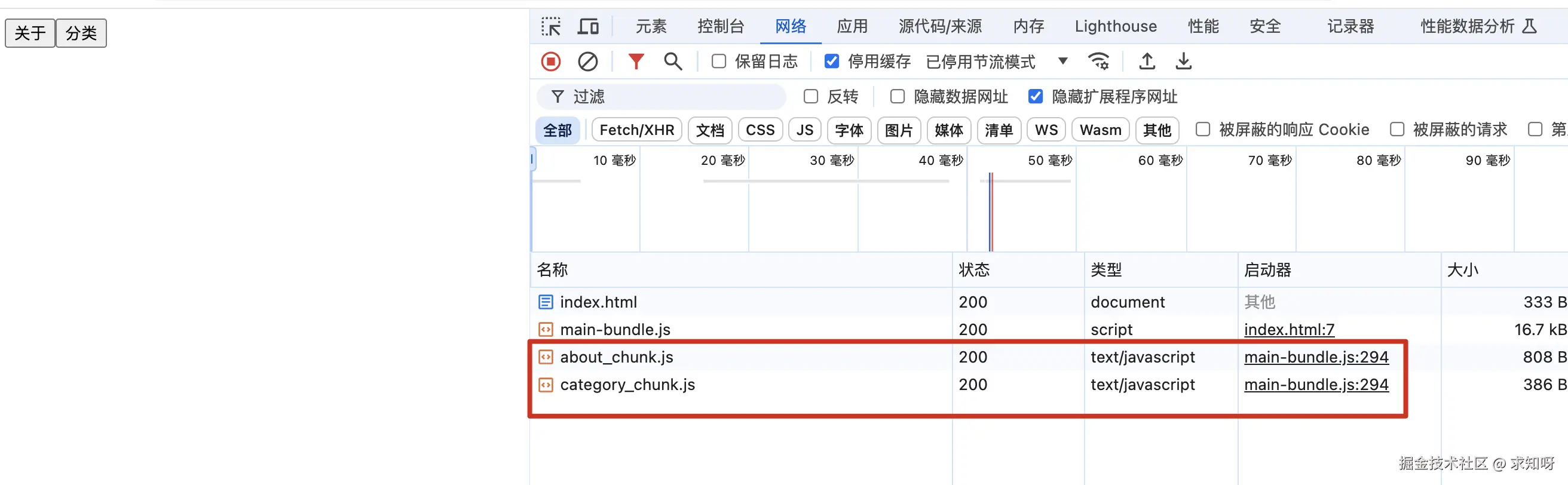Filter requests by 媒体
The width and height of the screenshot is (1568, 485).
(x=949, y=130)
